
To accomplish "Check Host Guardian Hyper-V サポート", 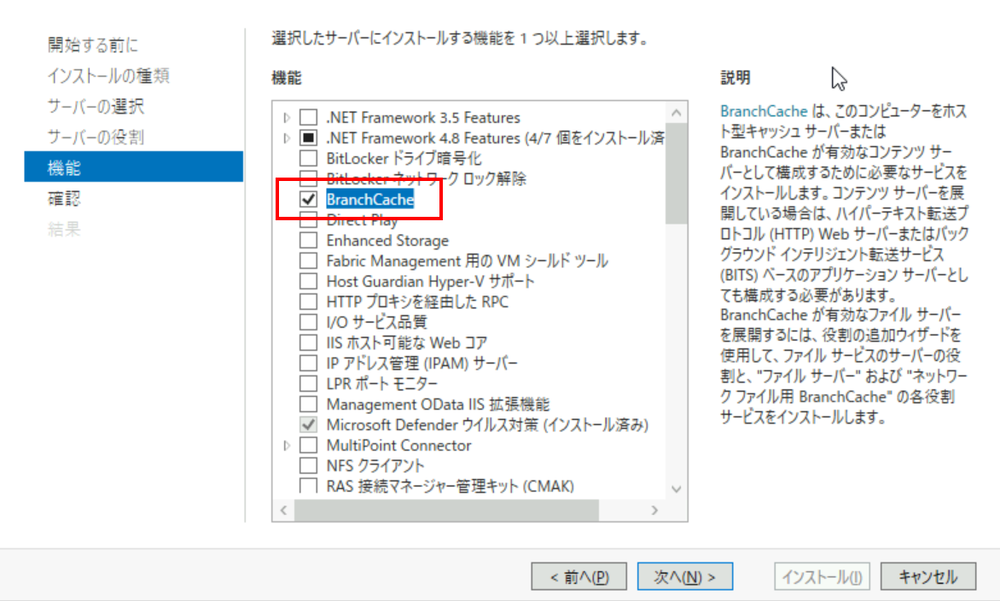I will point(308,281).
